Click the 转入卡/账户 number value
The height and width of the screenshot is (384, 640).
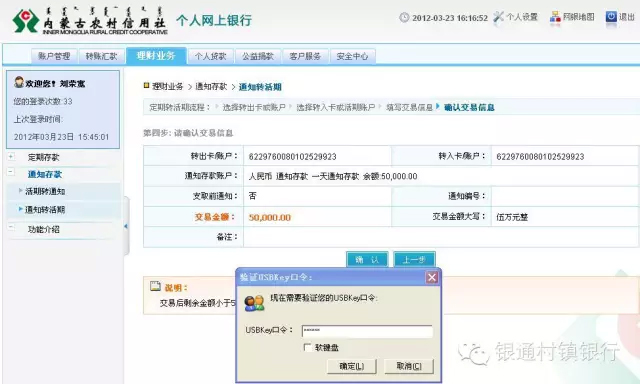pos(540,157)
